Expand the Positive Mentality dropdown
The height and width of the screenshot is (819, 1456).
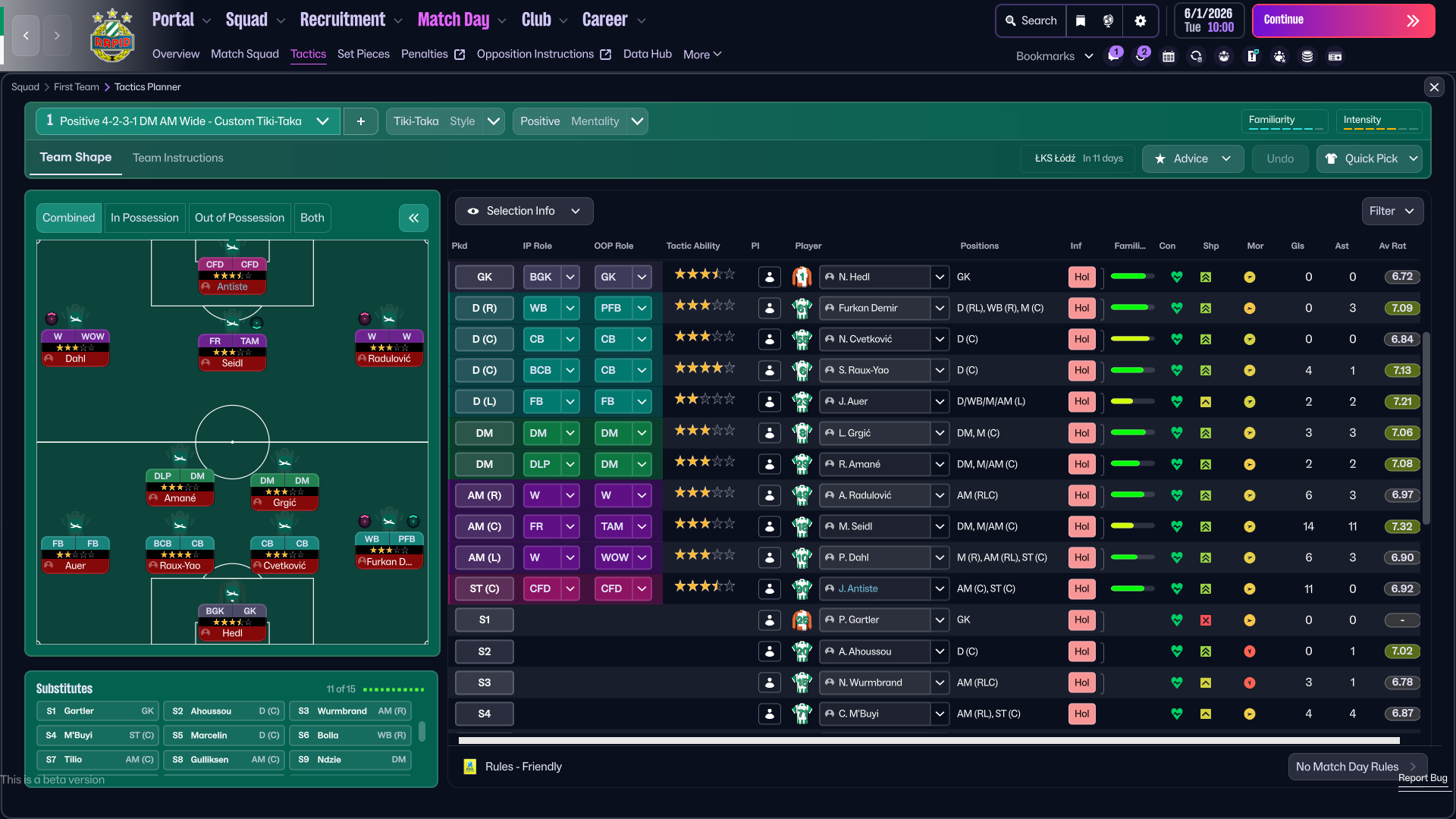(638, 121)
